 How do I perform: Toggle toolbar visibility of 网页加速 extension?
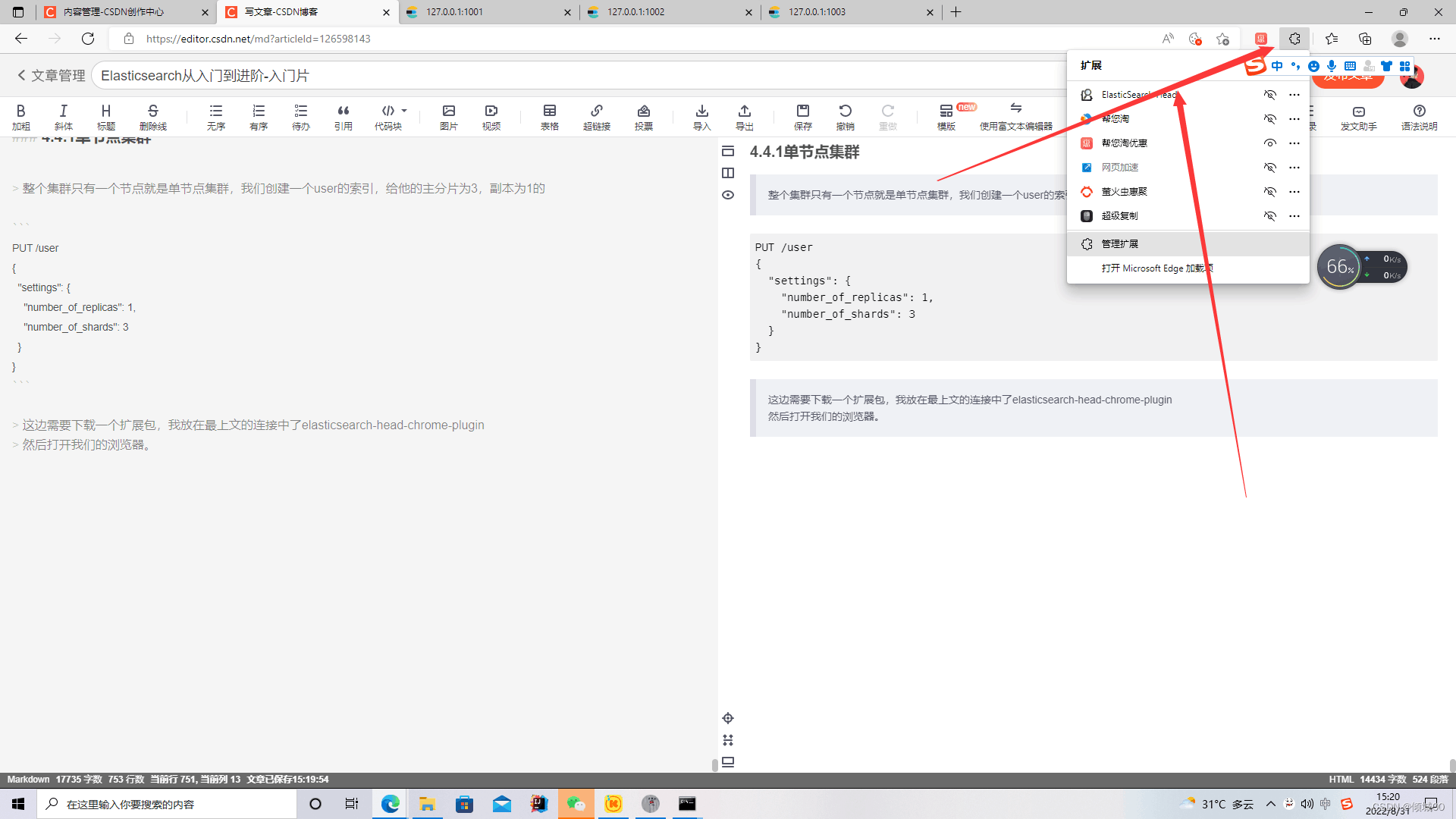(1270, 168)
